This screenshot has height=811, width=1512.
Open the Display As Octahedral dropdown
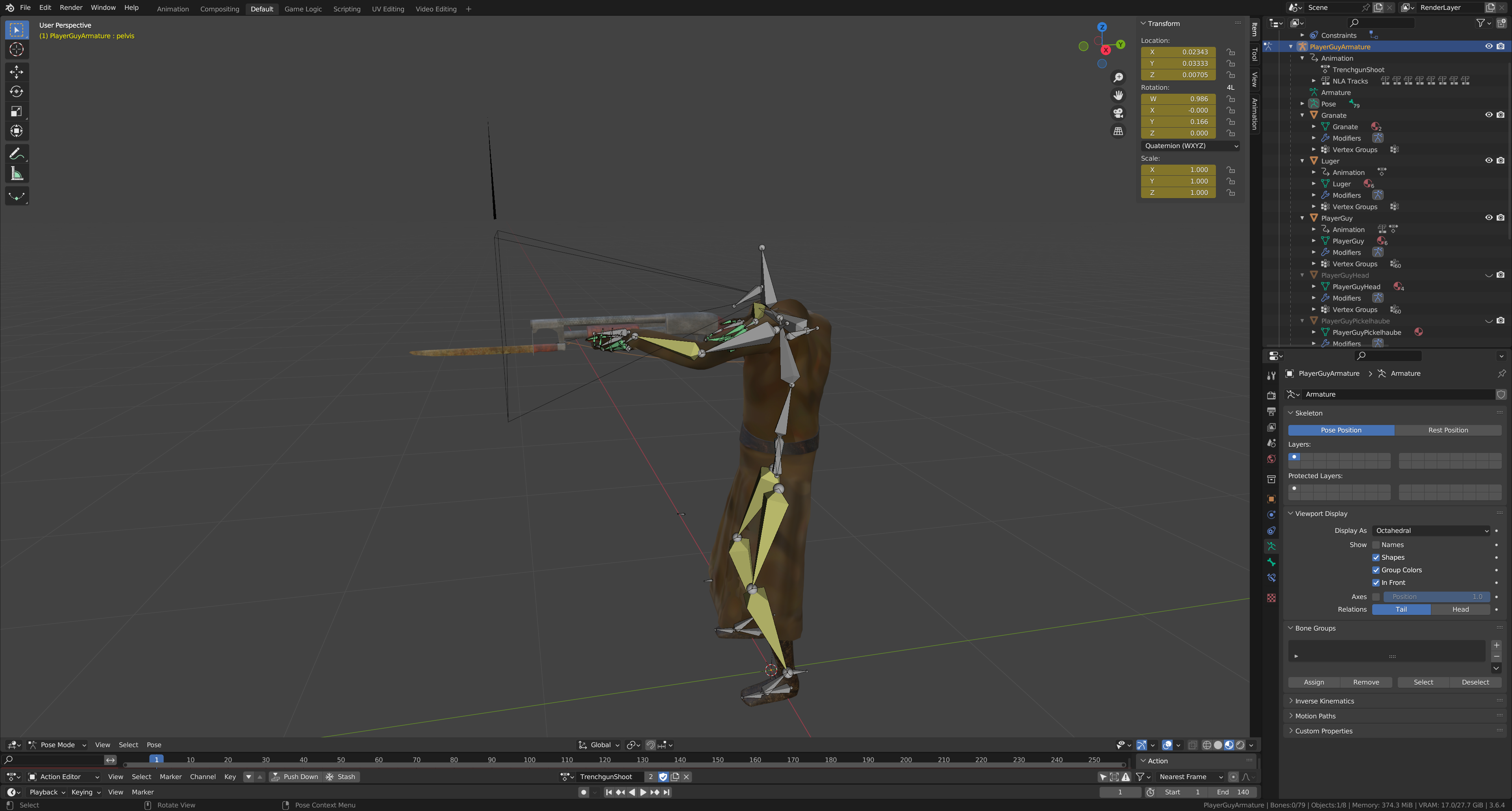click(x=1431, y=531)
